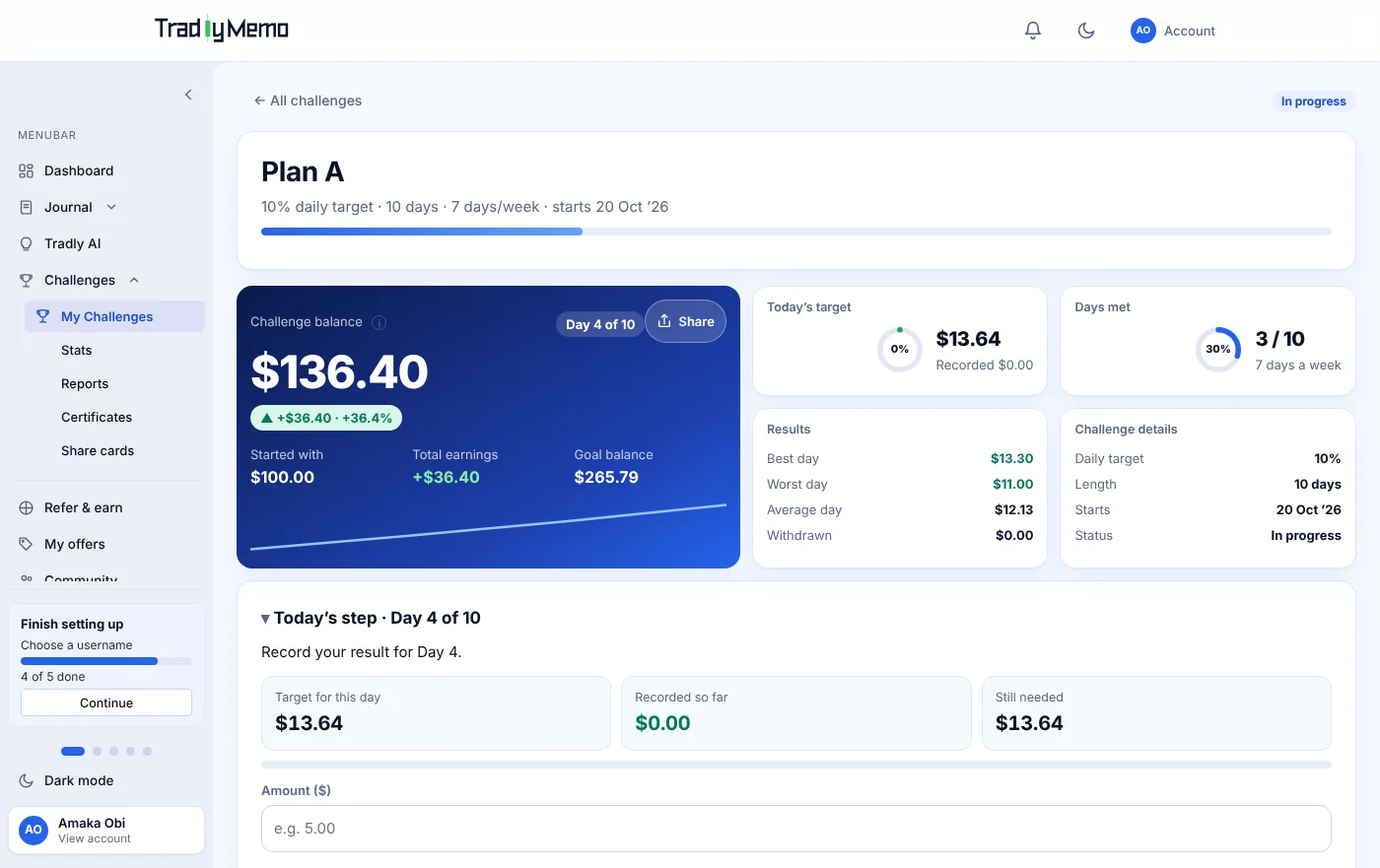
Task: Click the Amount ($) input field
Action: (795, 829)
